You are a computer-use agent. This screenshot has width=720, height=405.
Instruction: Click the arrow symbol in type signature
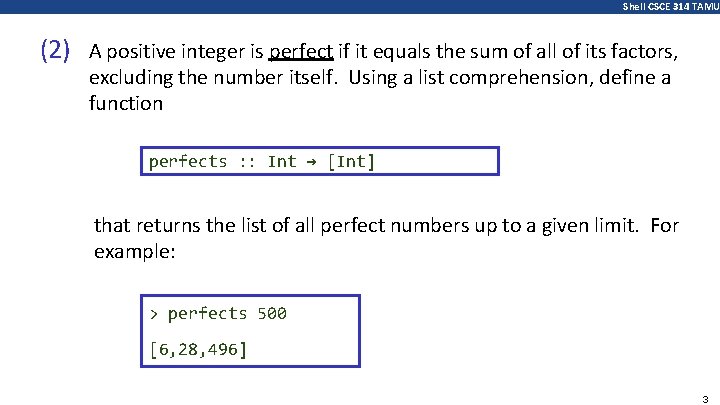point(311,162)
